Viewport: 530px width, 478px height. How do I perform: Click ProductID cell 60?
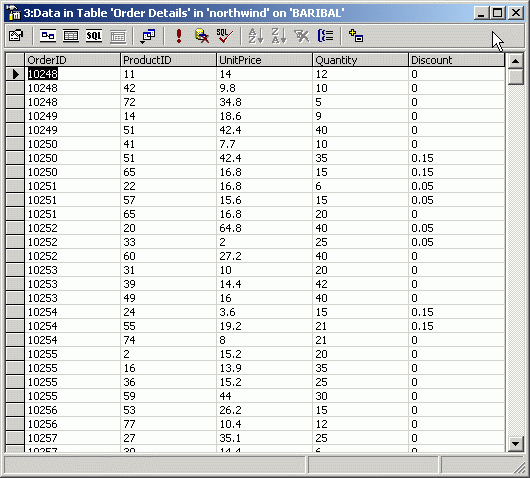coord(168,256)
